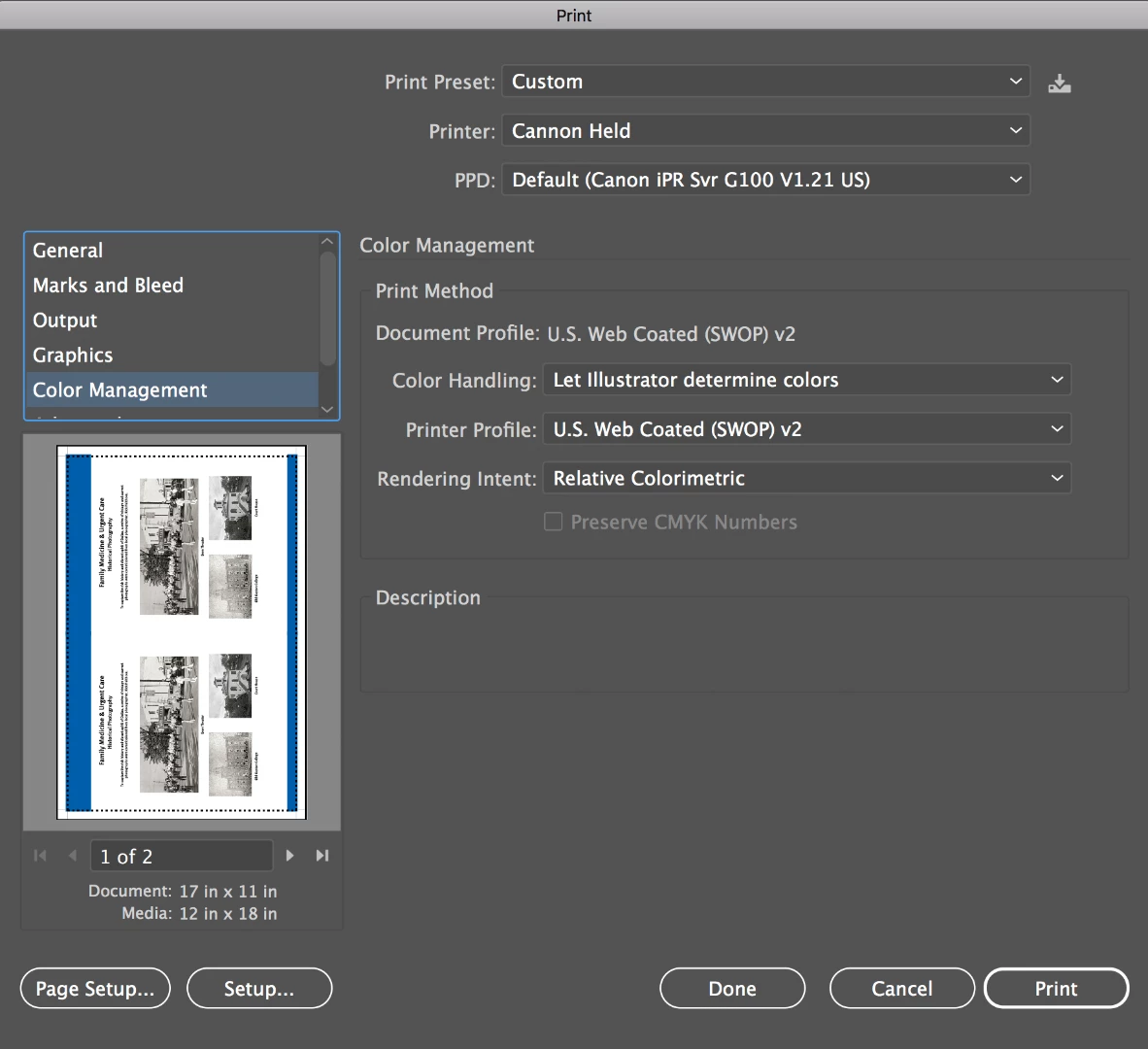
Task: Open the PPD dropdown
Action: [766, 180]
